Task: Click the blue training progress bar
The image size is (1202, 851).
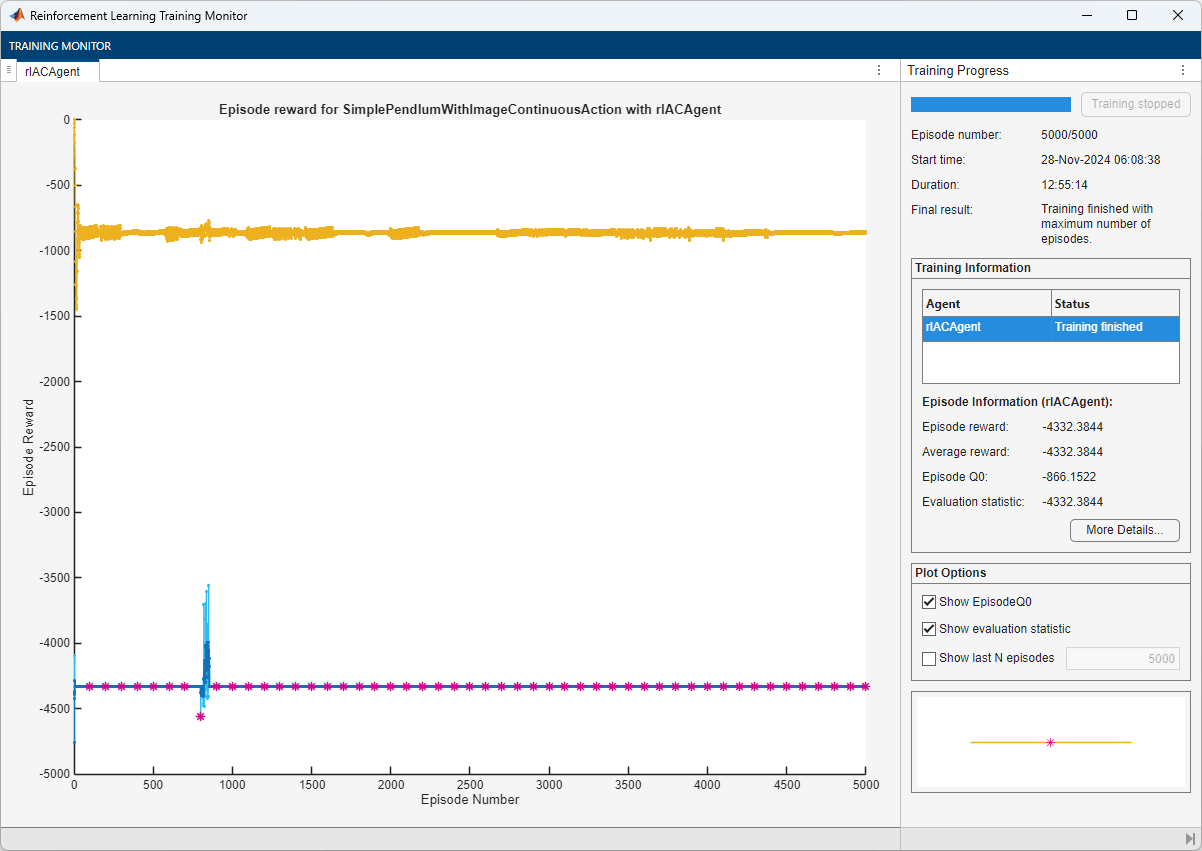Action: coord(990,104)
